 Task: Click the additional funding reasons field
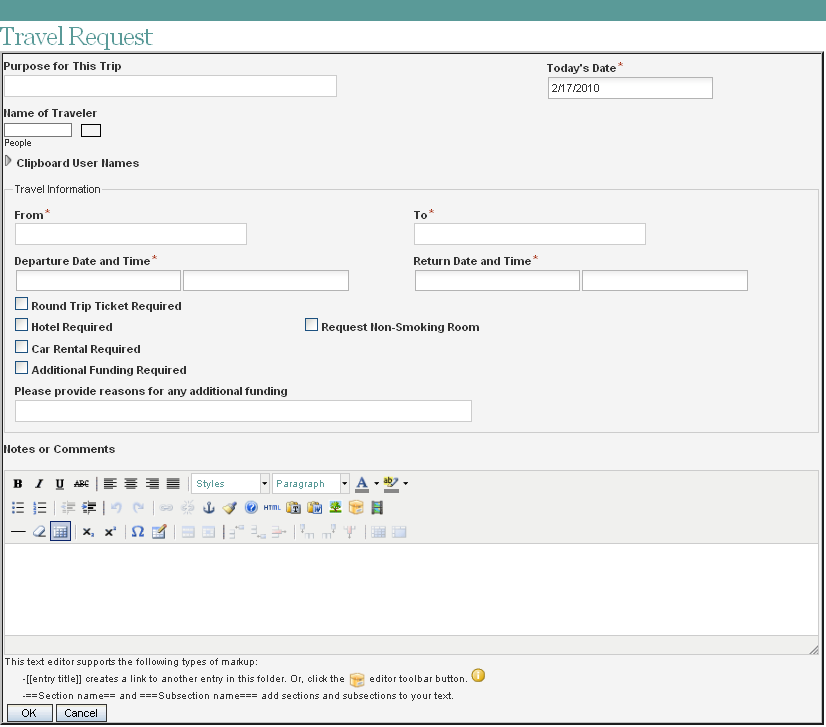click(243, 411)
